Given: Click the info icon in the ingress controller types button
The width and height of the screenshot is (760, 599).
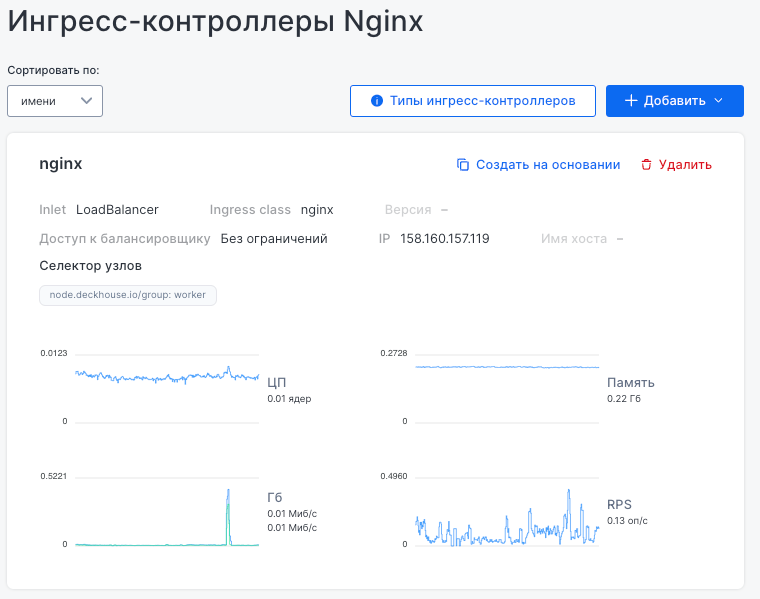Looking at the screenshot, I should [377, 101].
